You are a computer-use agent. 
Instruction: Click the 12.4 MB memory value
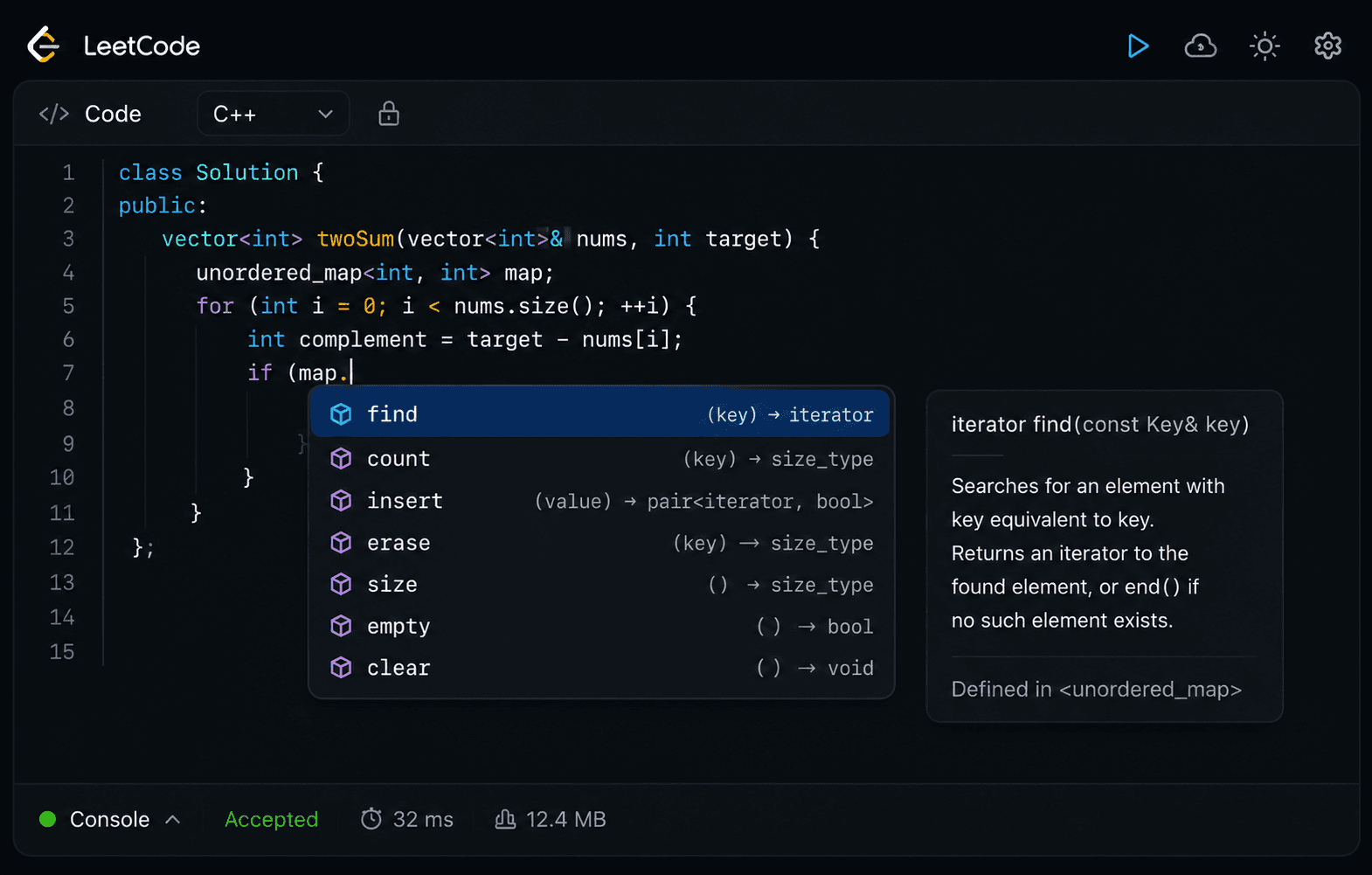click(566, 819)
